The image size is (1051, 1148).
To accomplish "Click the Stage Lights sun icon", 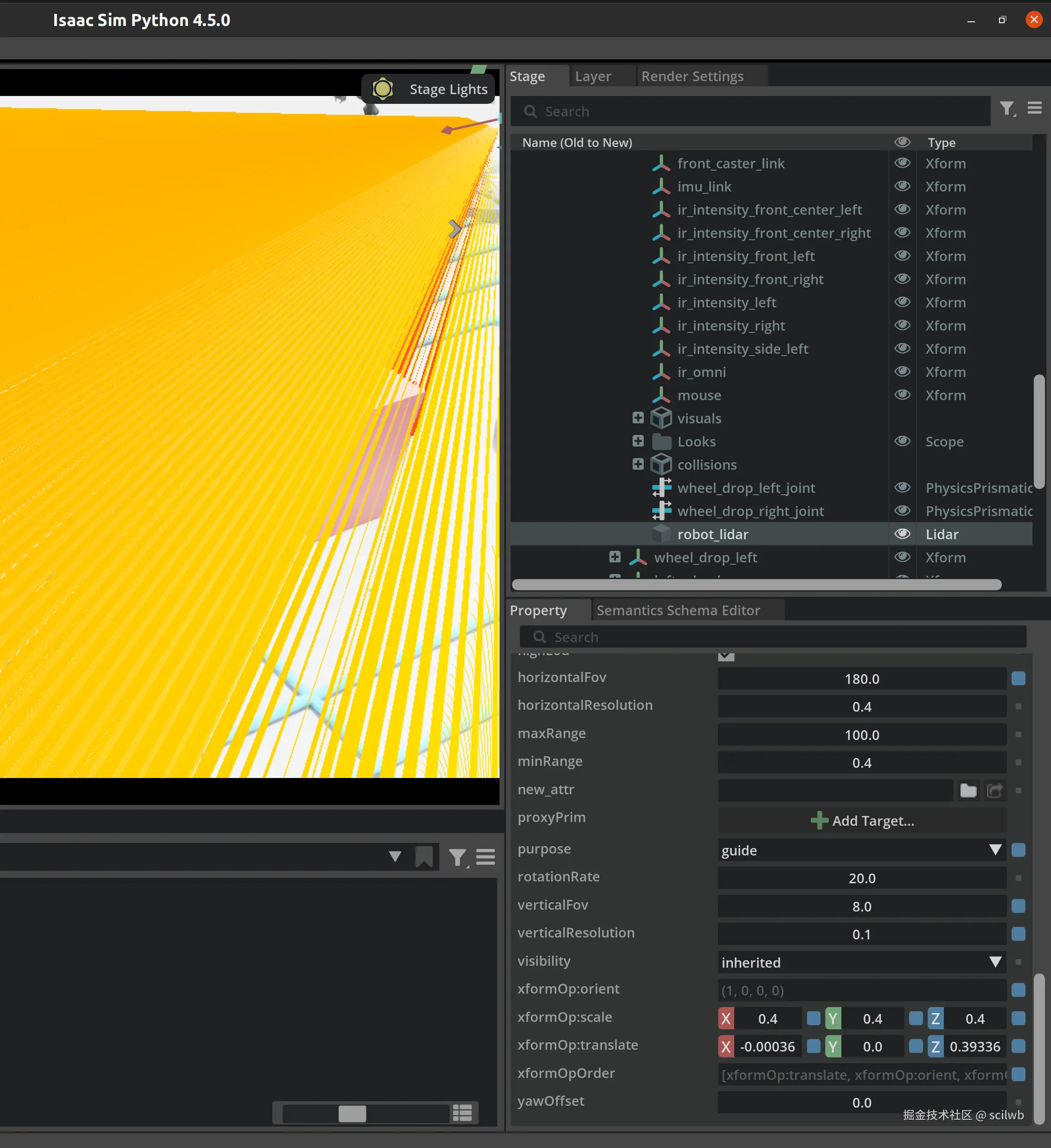I will pyautogui.click(x=383, y=89).
